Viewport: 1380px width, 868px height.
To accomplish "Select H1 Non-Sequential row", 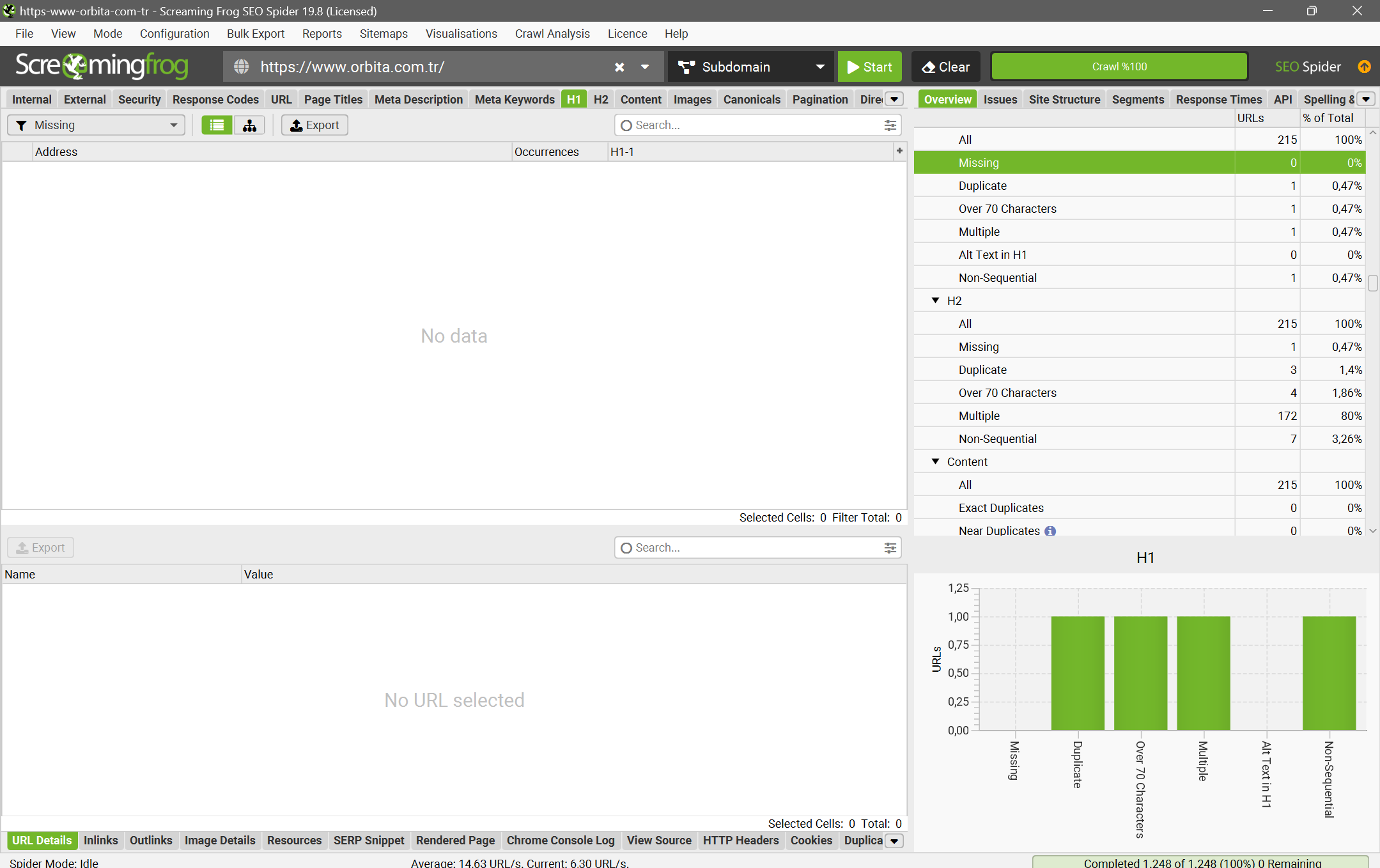I will (x=1139, y=277).
